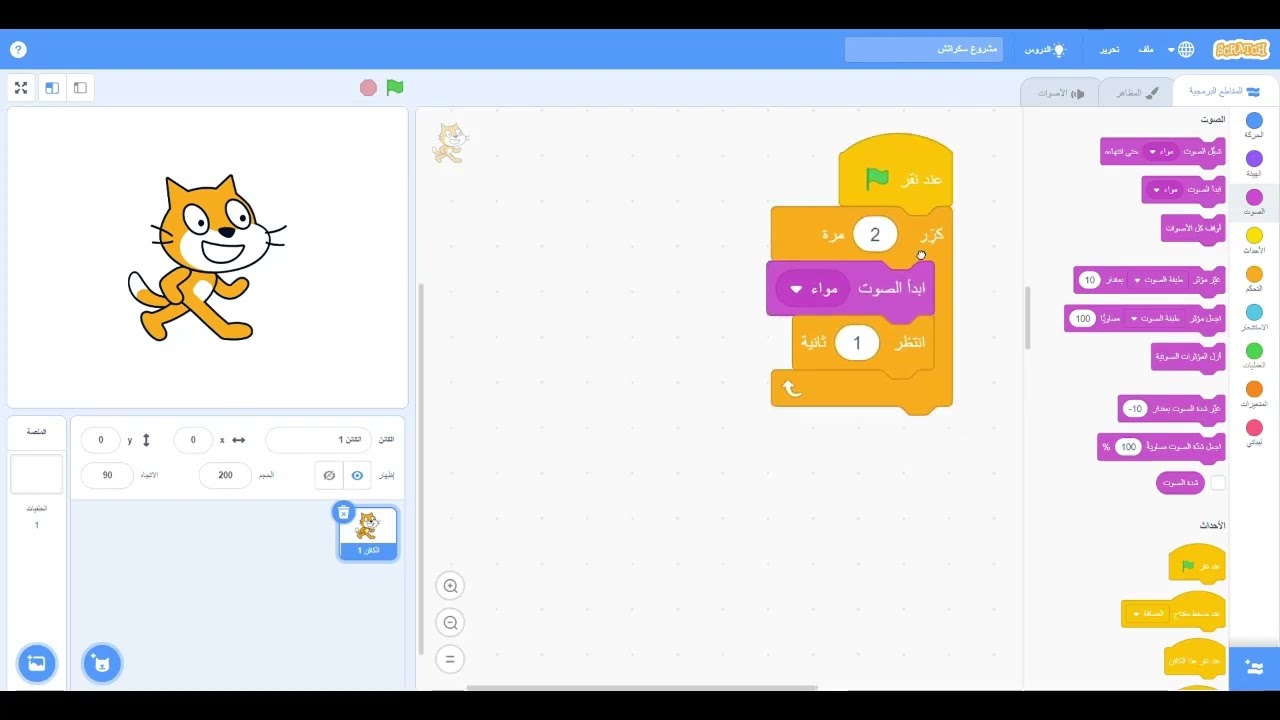
Task: Select the الأحداث (Events) yellow category
Action: (x=1254, y=240)
